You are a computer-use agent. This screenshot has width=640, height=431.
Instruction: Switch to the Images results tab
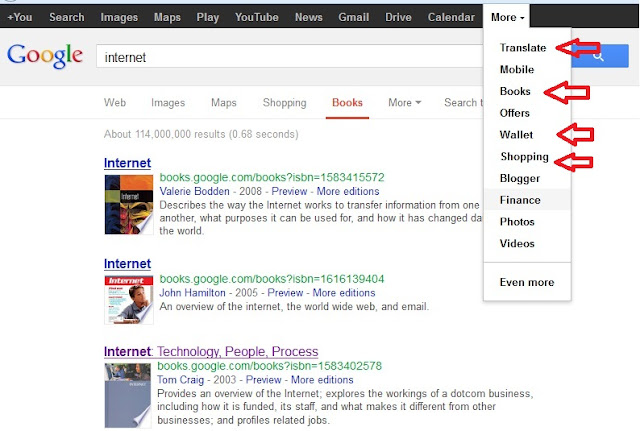[x=168, y=102]
